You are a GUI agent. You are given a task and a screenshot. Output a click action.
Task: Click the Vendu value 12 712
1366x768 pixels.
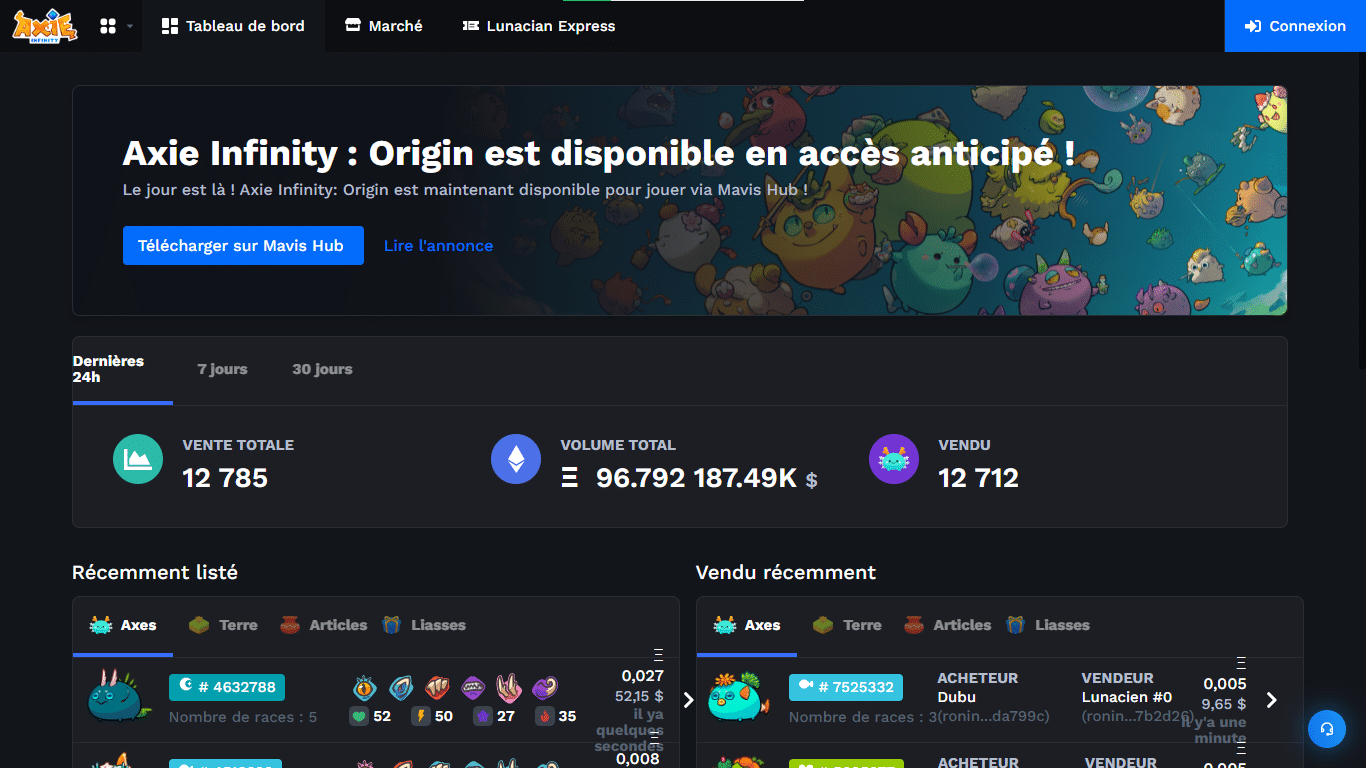pyautogui.click(x=978, y=478)
